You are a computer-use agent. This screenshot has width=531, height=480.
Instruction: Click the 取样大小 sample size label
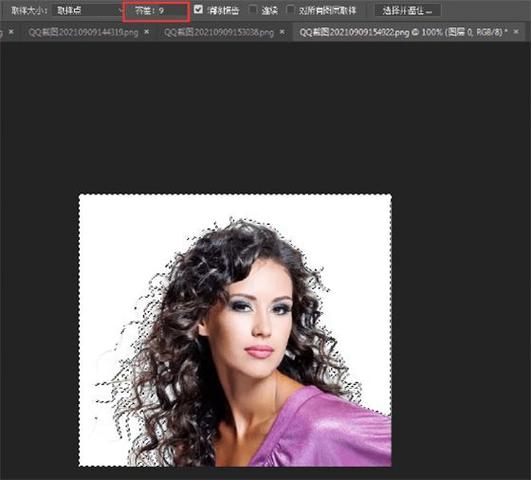pos(29,11)
